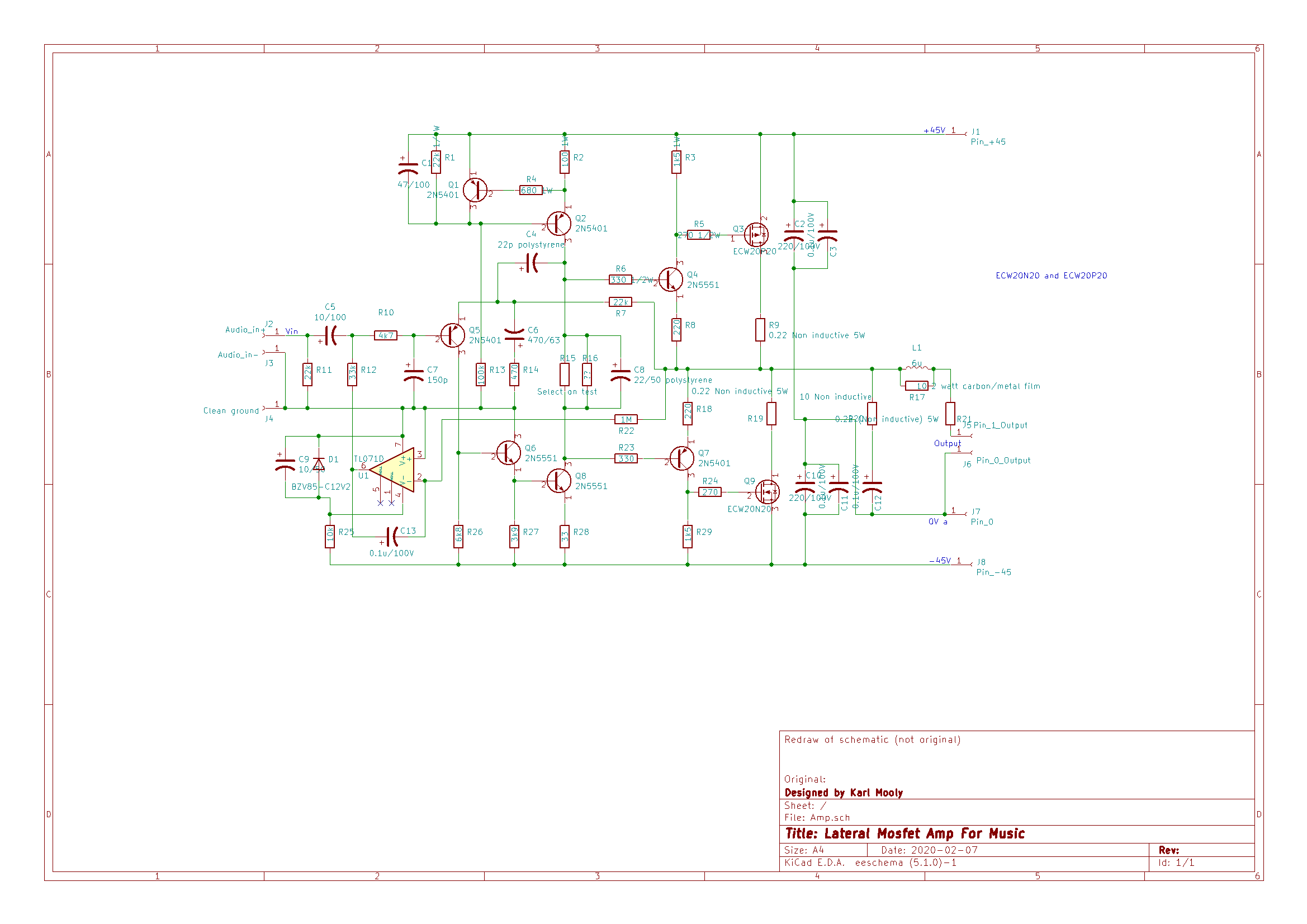Click the C9 capacitor symbol beside D1
This screenshot has height=924, width=1307.
pos(285,465)
